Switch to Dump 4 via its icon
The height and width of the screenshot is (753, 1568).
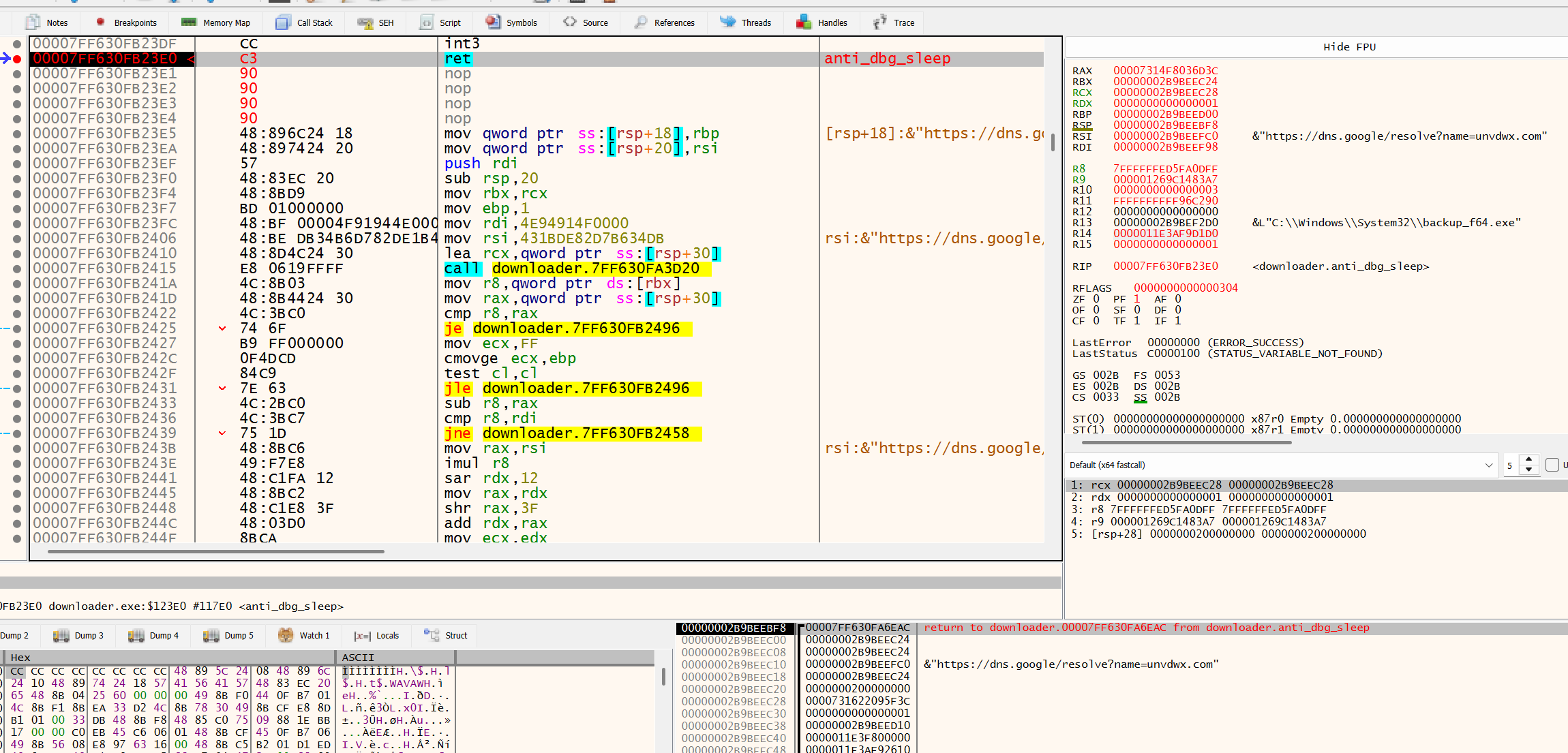coord(136,636)
